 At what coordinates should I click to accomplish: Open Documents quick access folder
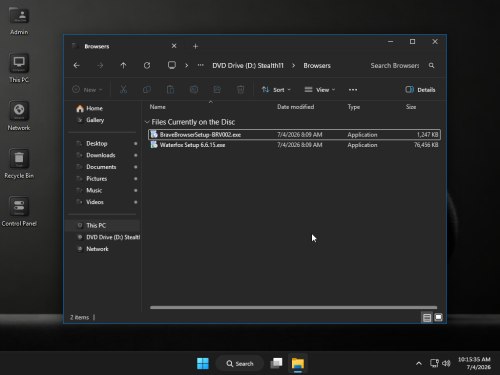click(x=101, y=167)
